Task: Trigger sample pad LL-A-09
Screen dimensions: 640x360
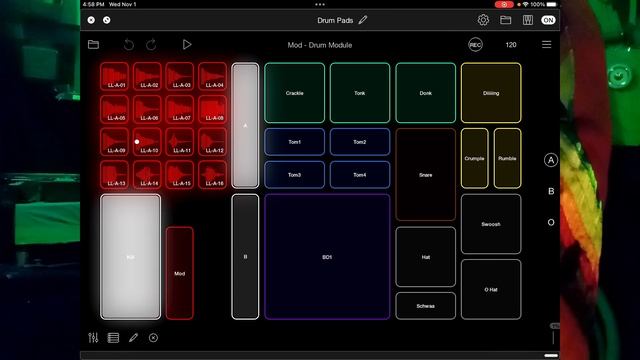Action: pos(115,142)
